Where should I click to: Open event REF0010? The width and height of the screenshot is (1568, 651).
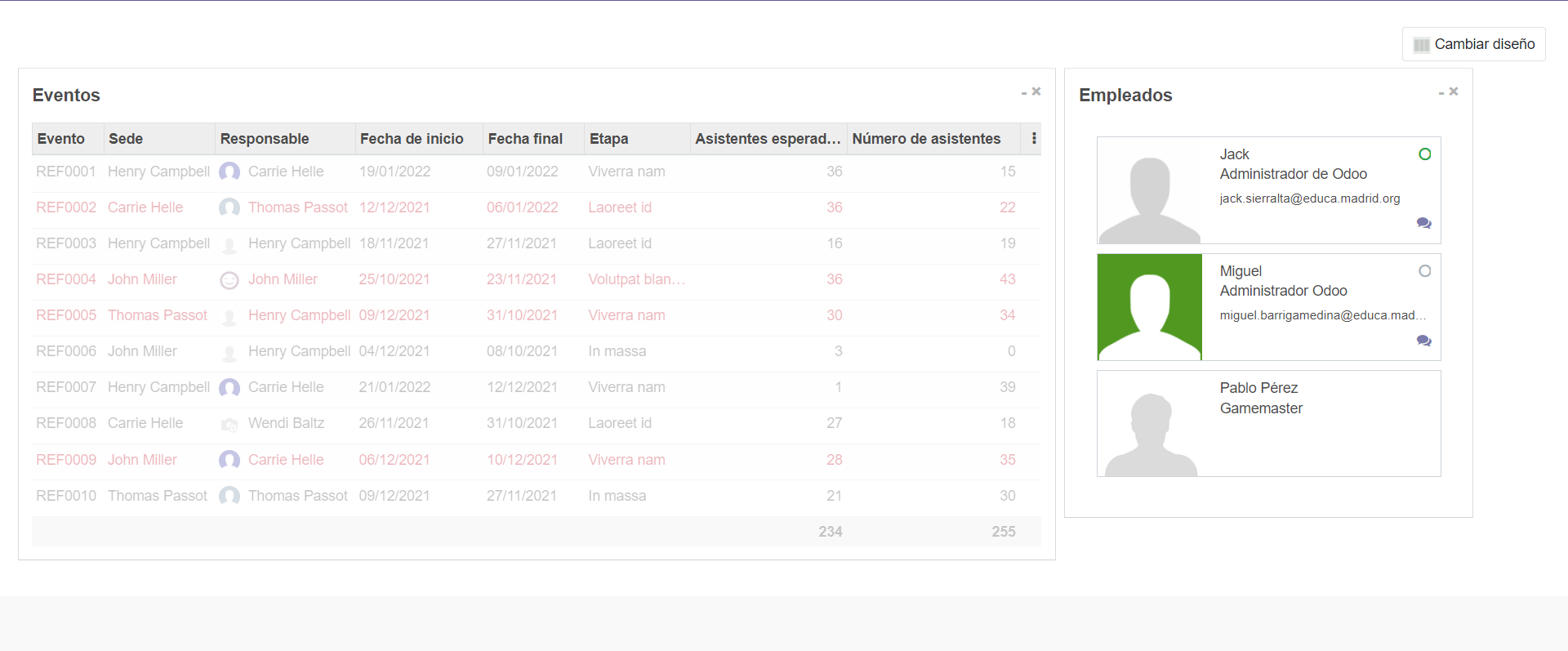(66, 496)
